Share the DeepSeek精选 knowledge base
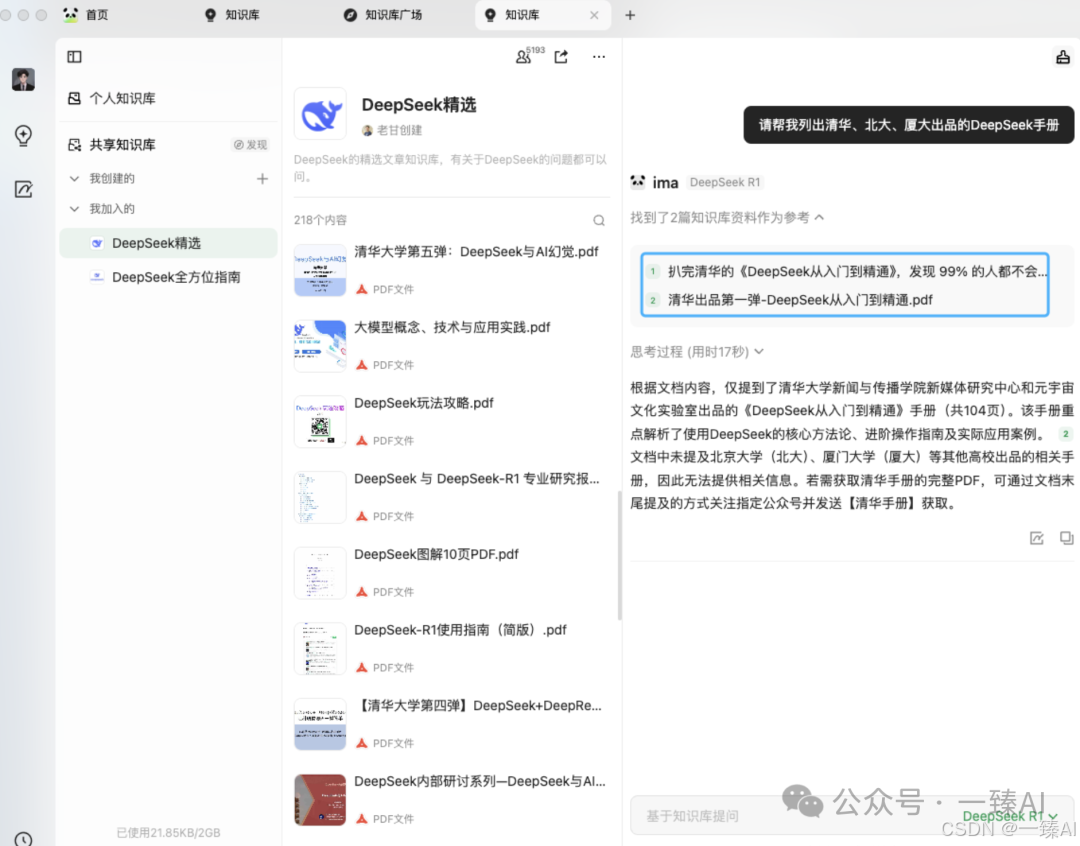The height and width of the screenshot is (846, 1080). 561,56
